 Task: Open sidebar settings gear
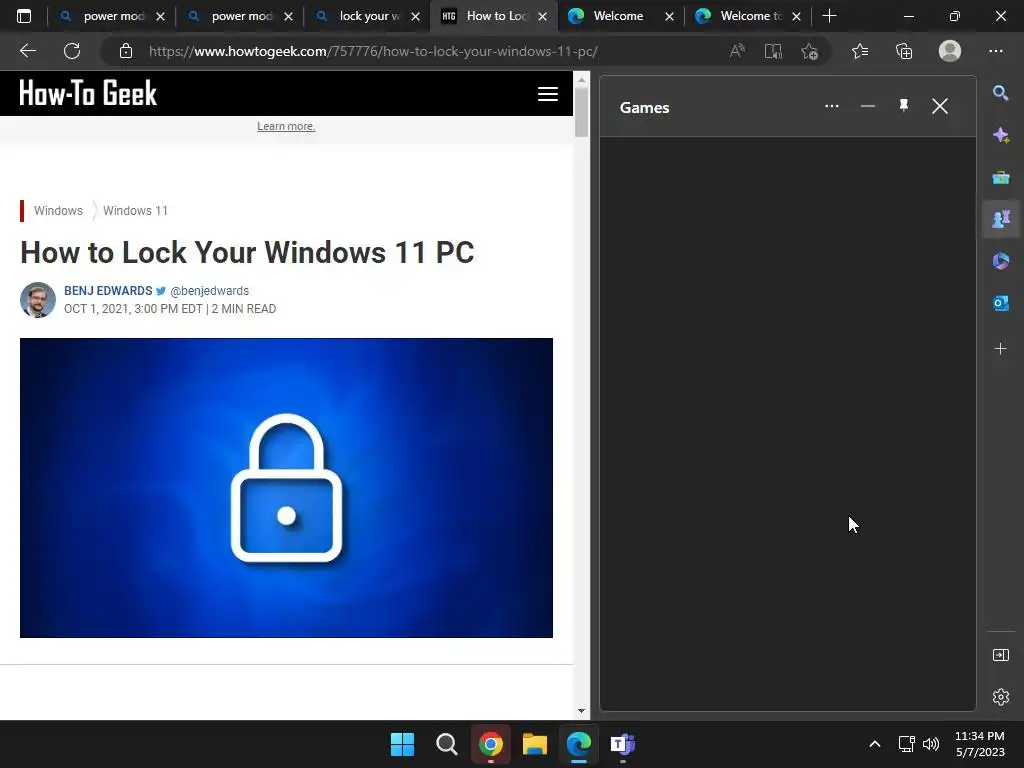[x=1000, y=697]
